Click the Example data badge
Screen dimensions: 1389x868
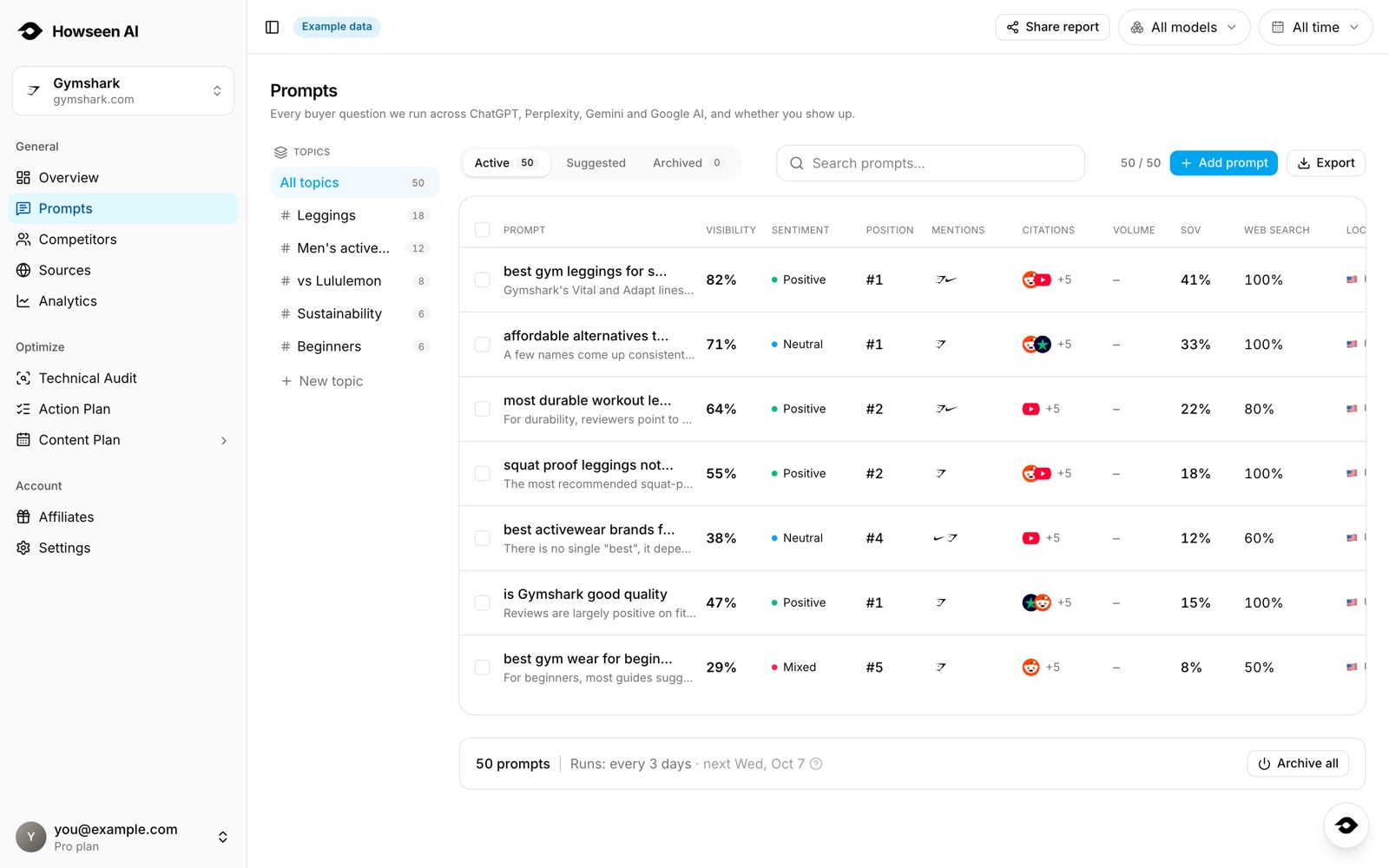coord(337,27)
